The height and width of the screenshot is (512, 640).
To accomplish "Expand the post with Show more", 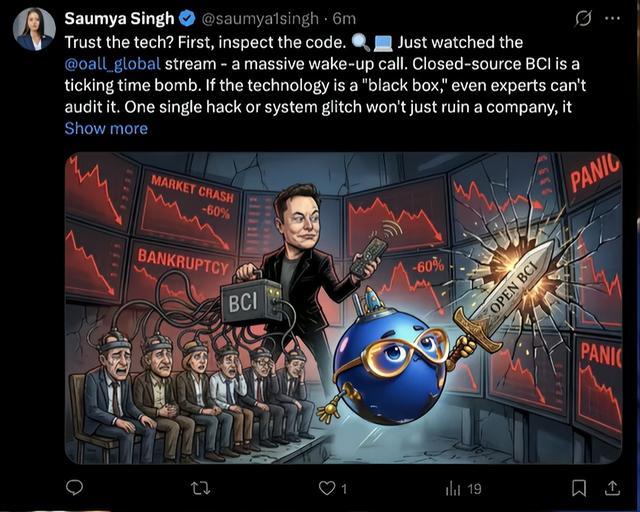I will click(106, 129).
